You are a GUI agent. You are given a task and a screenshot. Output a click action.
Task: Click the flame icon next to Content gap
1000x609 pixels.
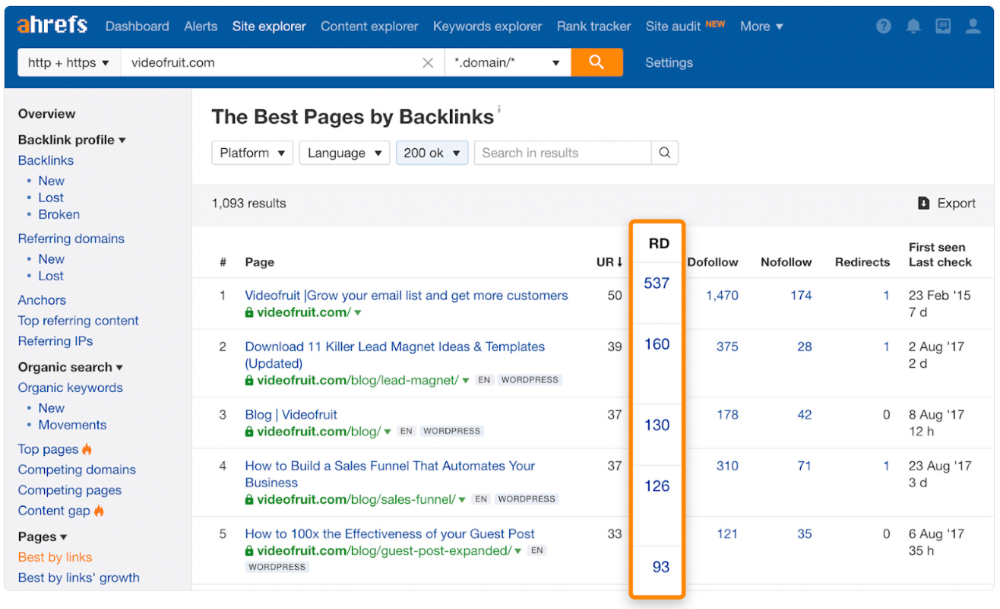[x=99, y=511]
